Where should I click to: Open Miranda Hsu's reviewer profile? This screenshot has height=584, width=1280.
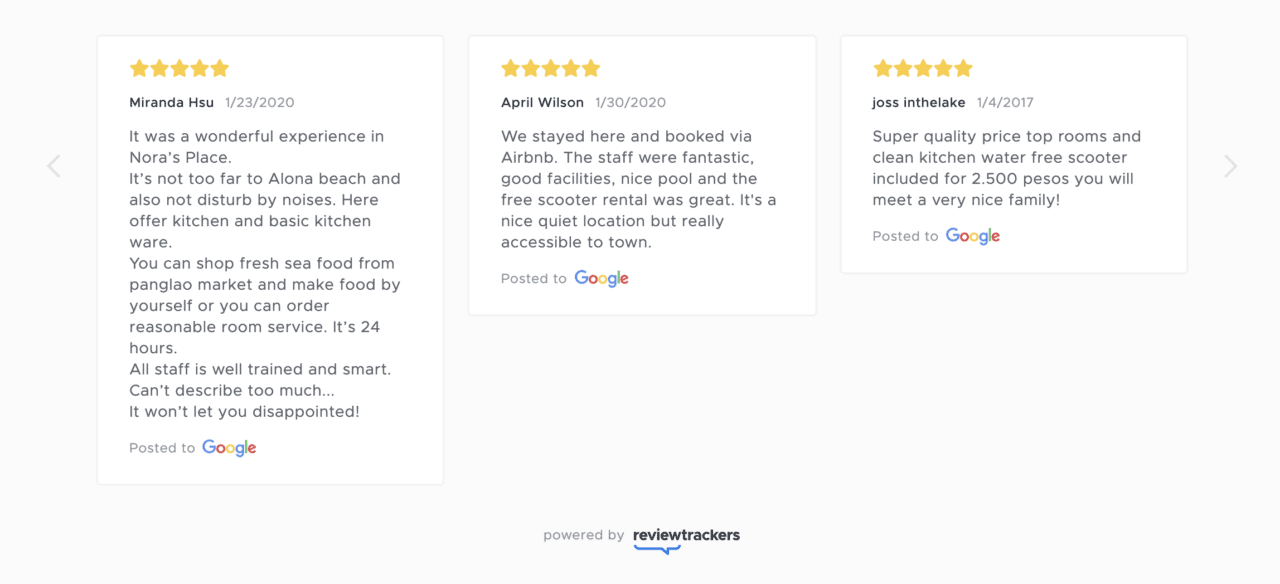click(x=171, y=102)
